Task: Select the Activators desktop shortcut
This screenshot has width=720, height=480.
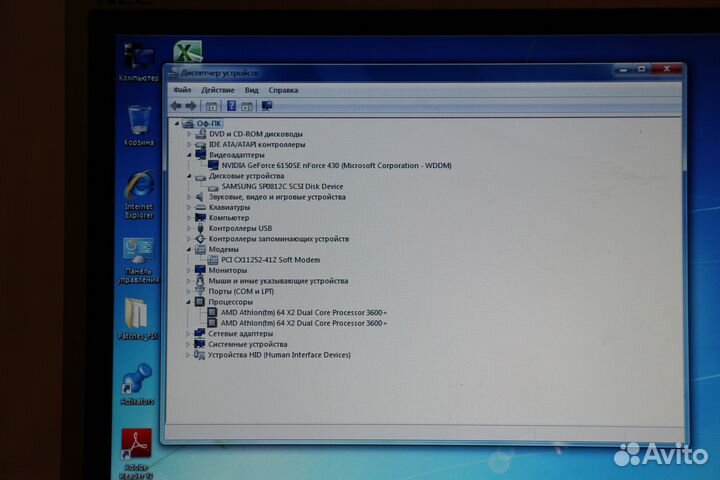Action: coord(137,384)
